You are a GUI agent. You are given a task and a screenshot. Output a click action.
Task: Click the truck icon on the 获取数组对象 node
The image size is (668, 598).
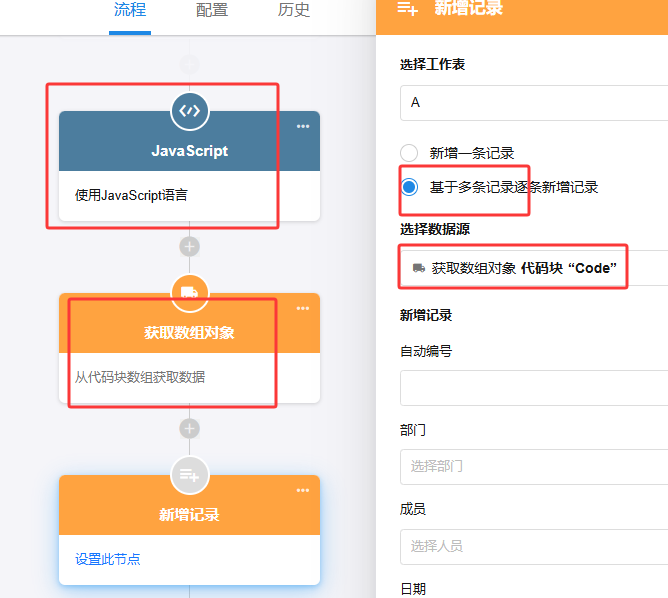[x=190, y=292]
